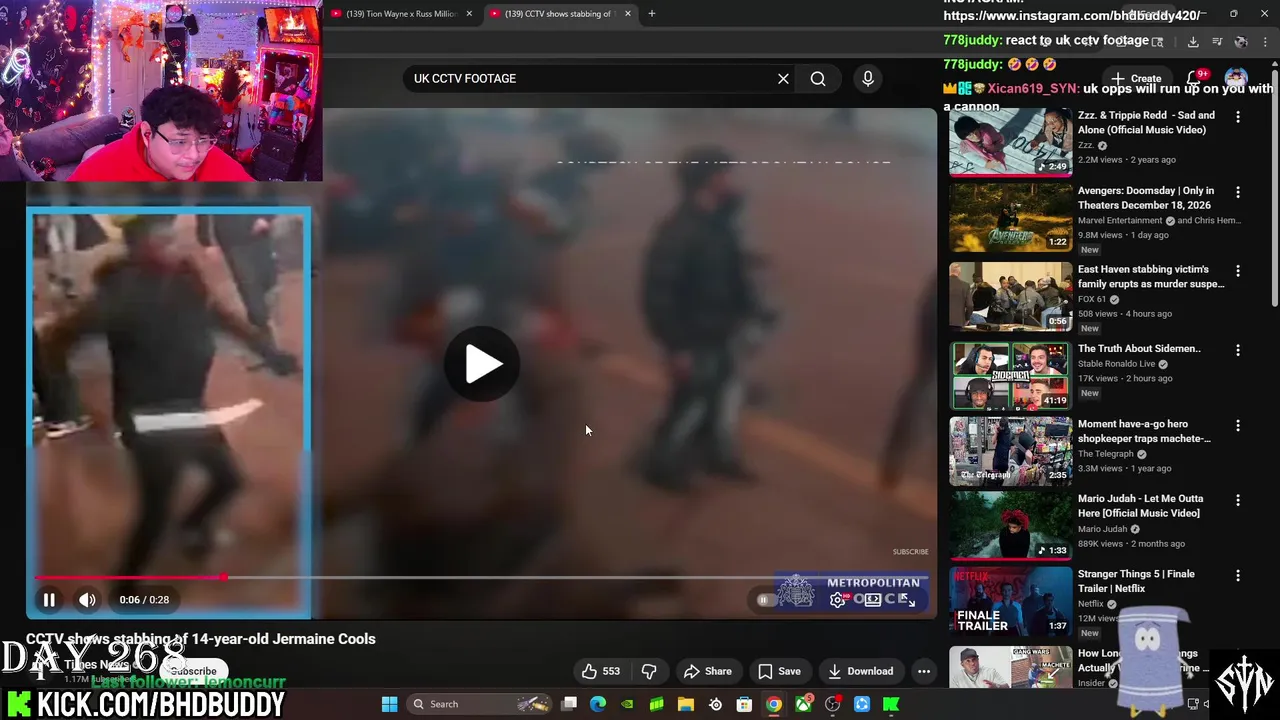
Task: Open a new browser tab with plus
Action: pyautogui.click(x=652, y=14)
